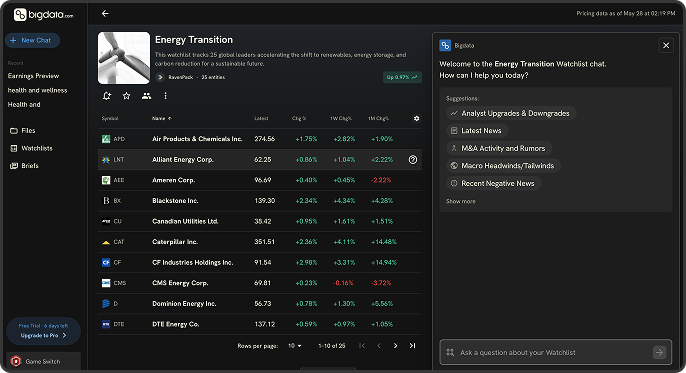Select Alliant Energy Corp. name
This screenshot has width=686, height=373.
[183, 160]
